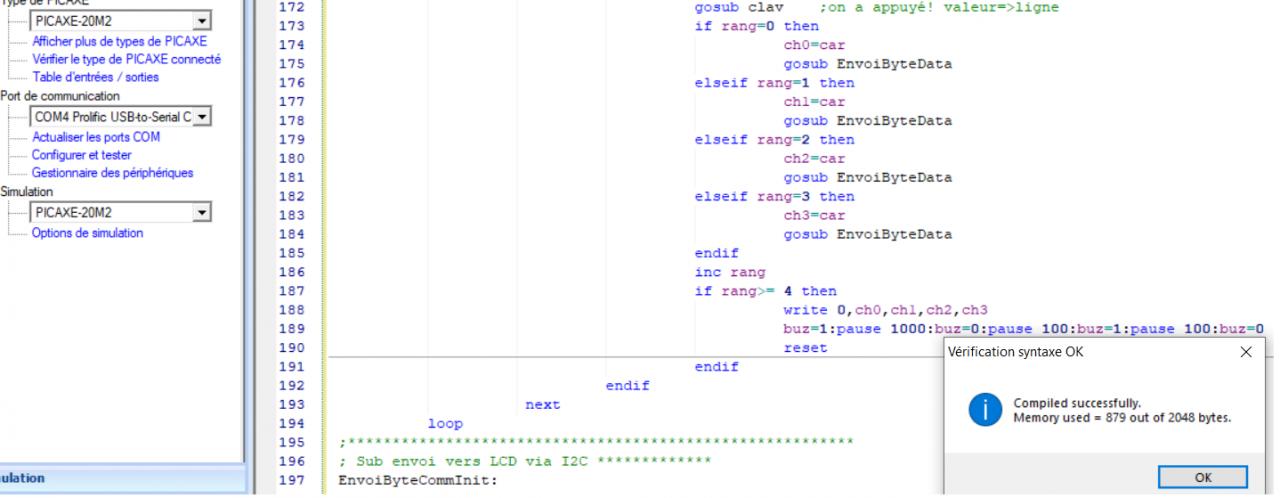
Task: Click the code line 'elseif rang=1 then'
Action: [774, 83]
